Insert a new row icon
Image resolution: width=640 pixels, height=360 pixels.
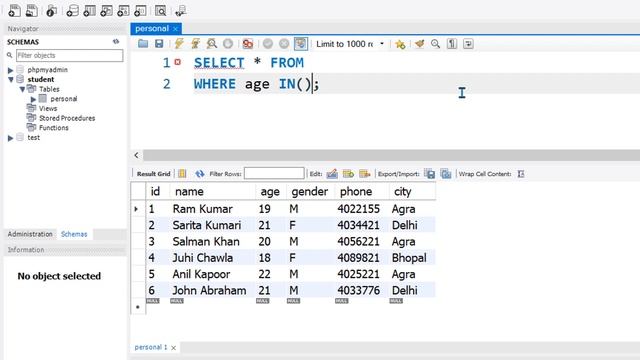coord(348,174)
